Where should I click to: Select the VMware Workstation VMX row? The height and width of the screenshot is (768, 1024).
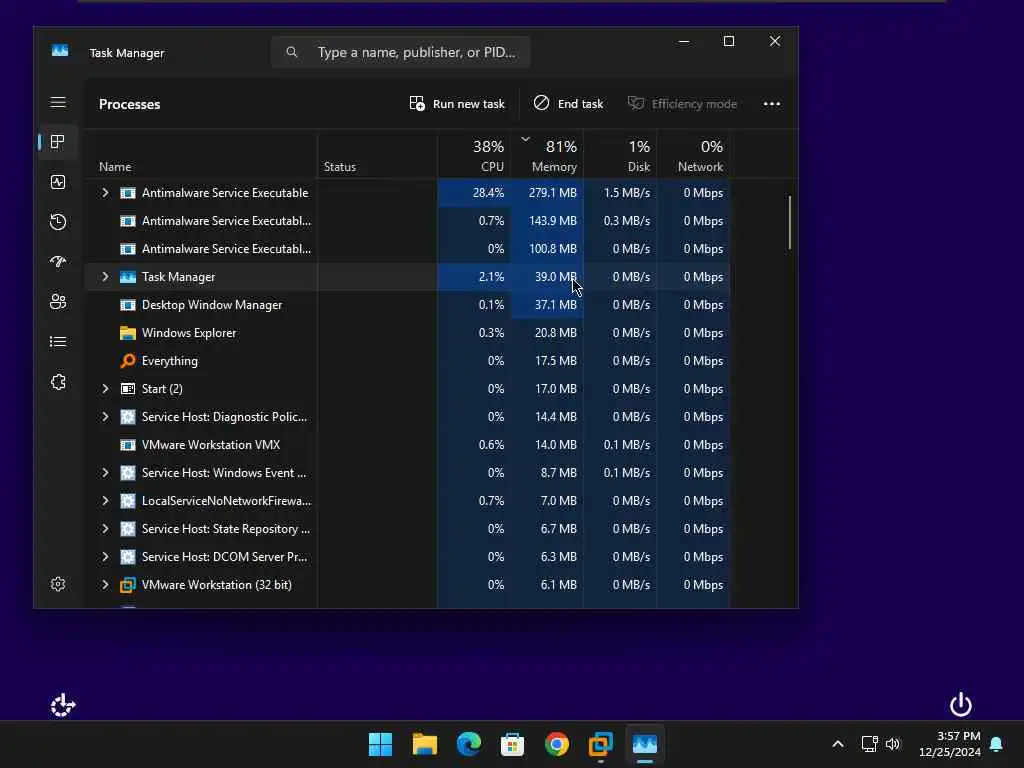coord(407,445)
